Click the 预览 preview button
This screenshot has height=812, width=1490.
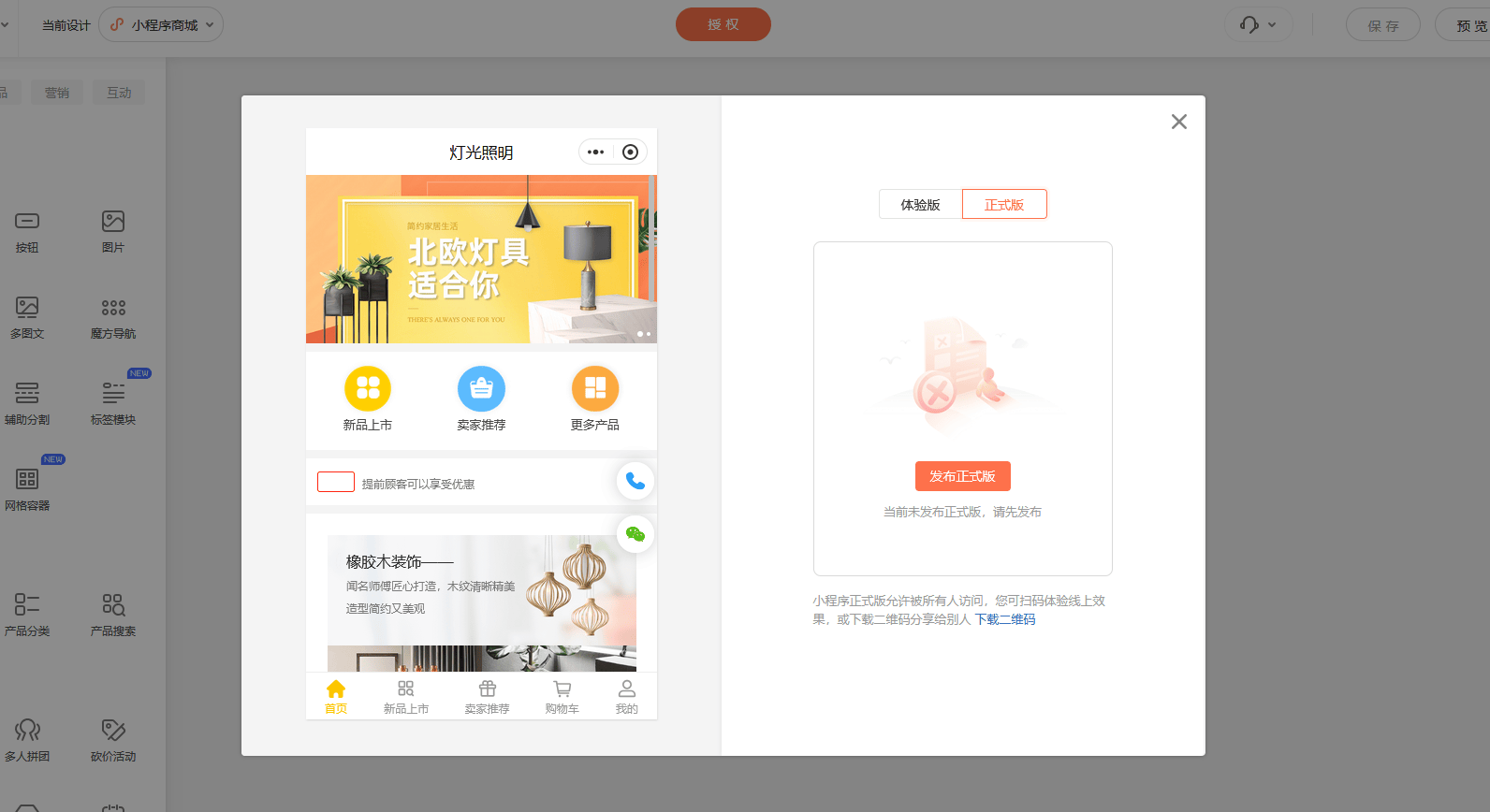[1464, 25]
